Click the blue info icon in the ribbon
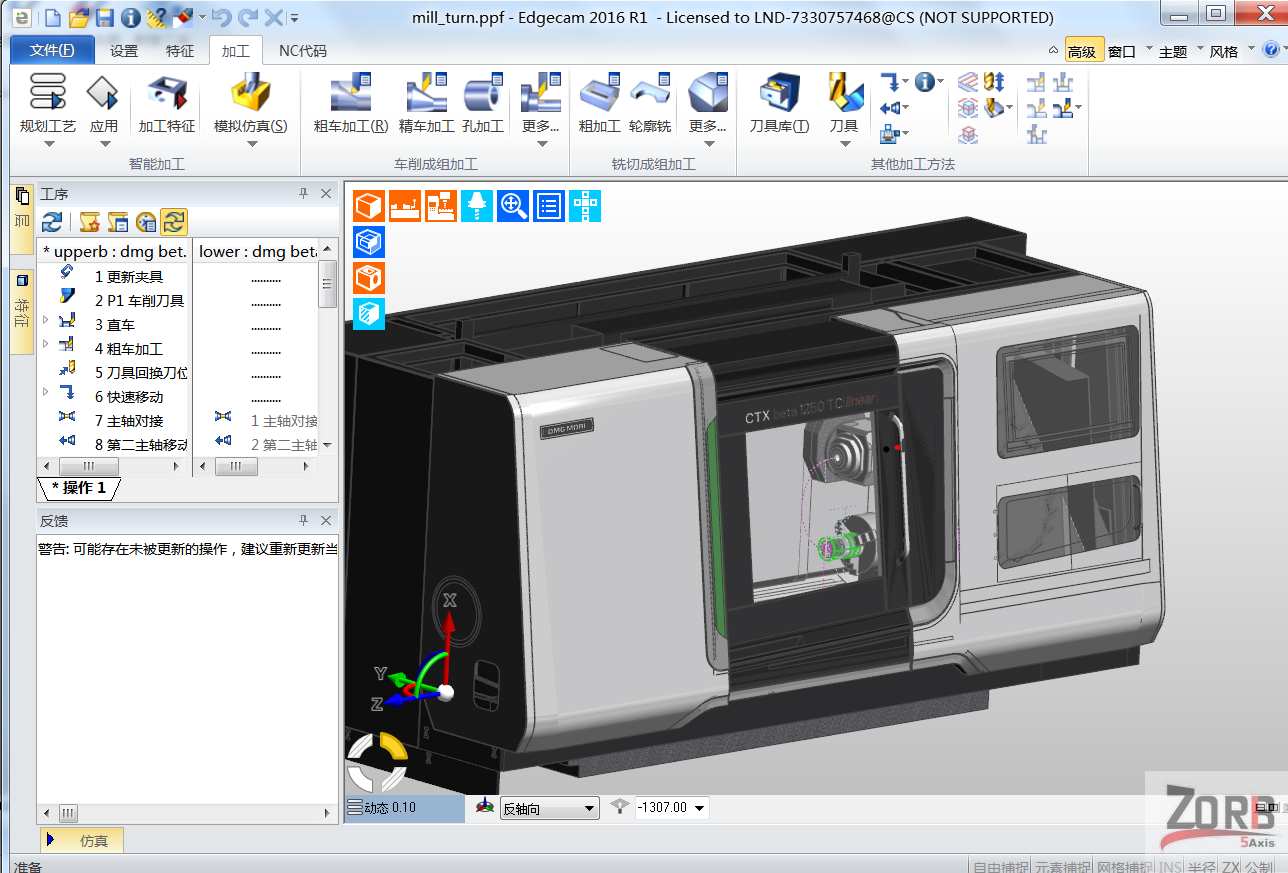The width and height of the screenshot is (1288, 873). (924, 82)
